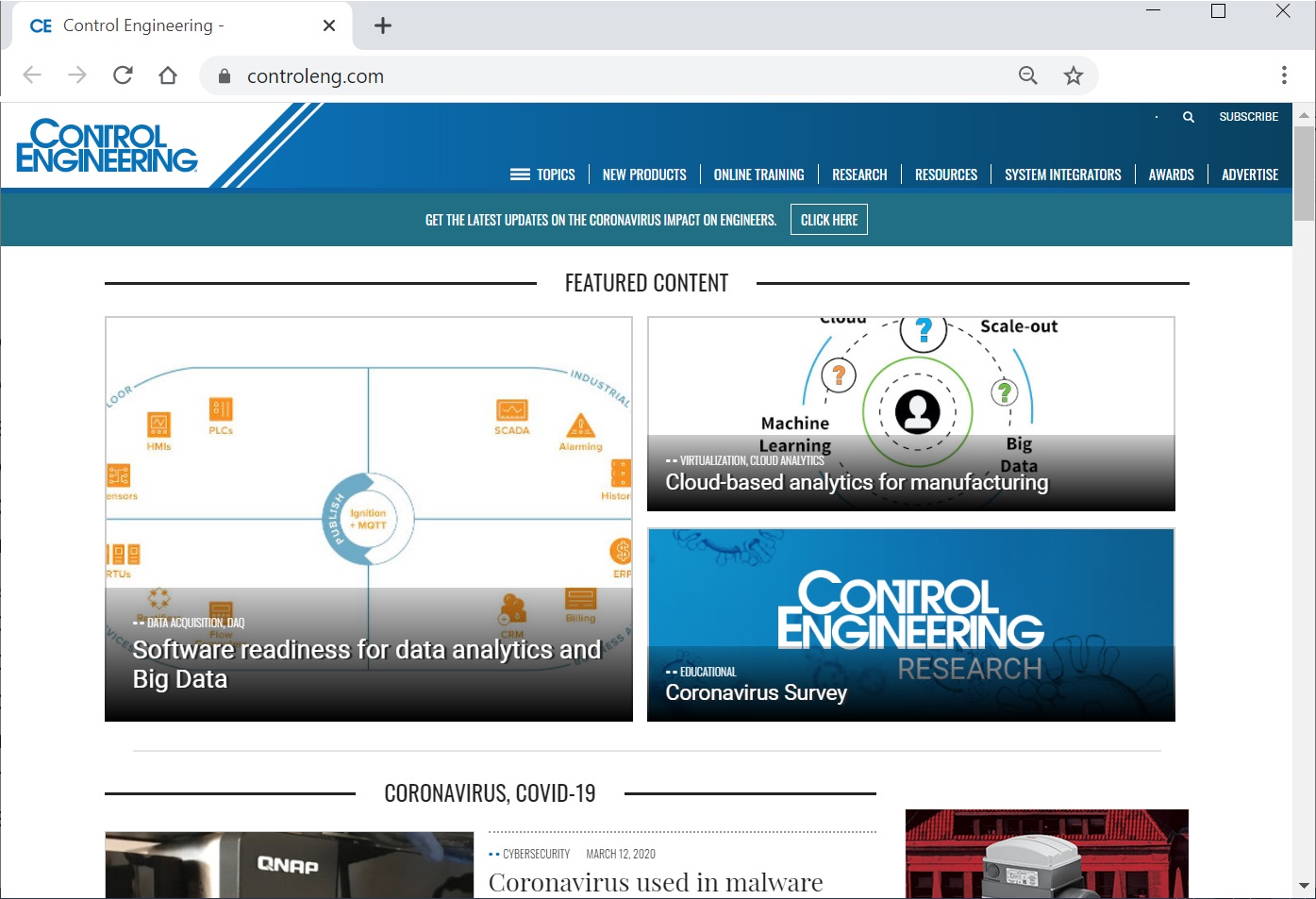1316x899 pixels.
Task: Open the site search magnifier icon
Action: [x=1189, y=117]
